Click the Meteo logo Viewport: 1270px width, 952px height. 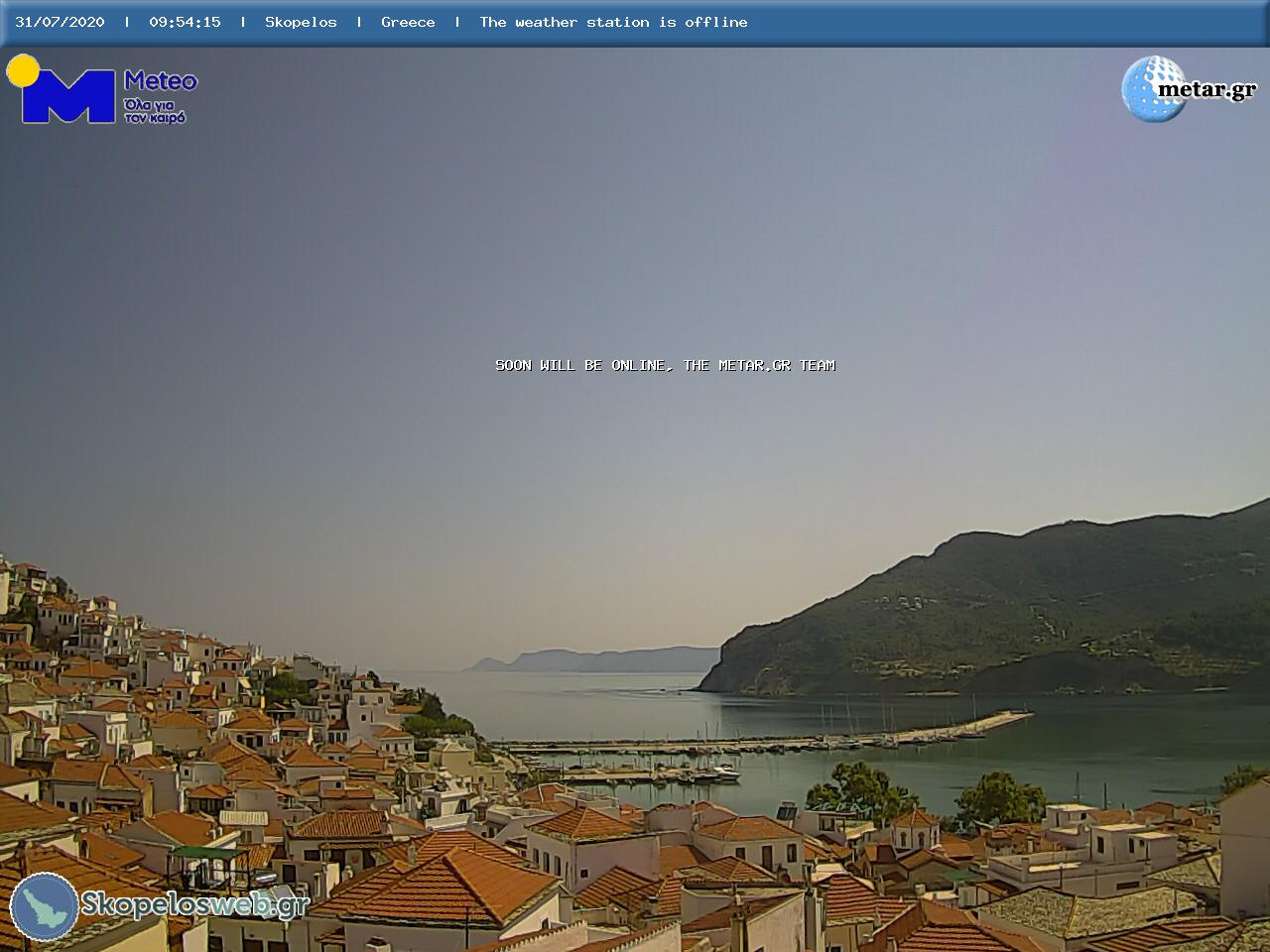pyautogui.click(x=102, y=90)
